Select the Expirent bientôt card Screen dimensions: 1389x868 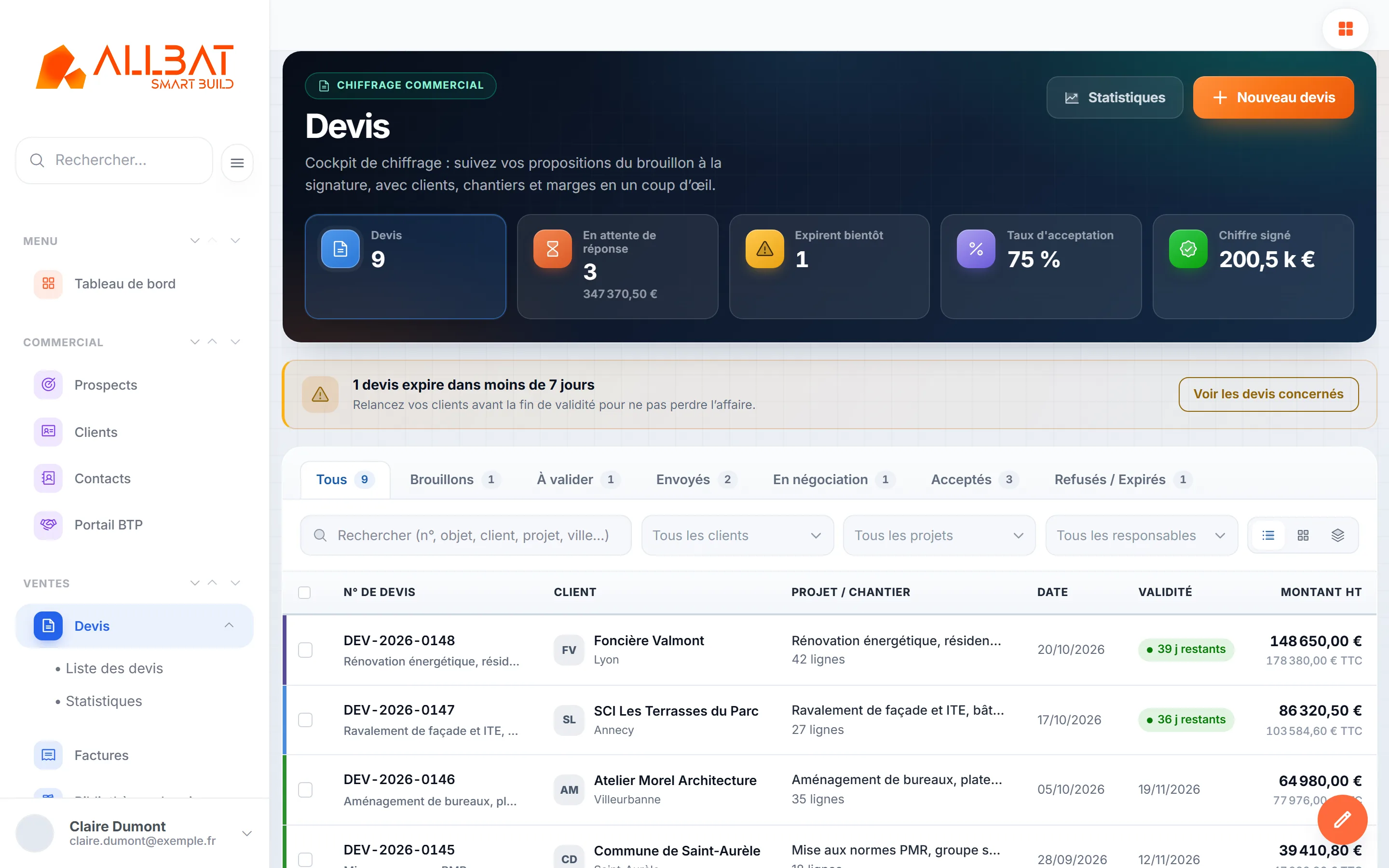(x=830, y=266)
